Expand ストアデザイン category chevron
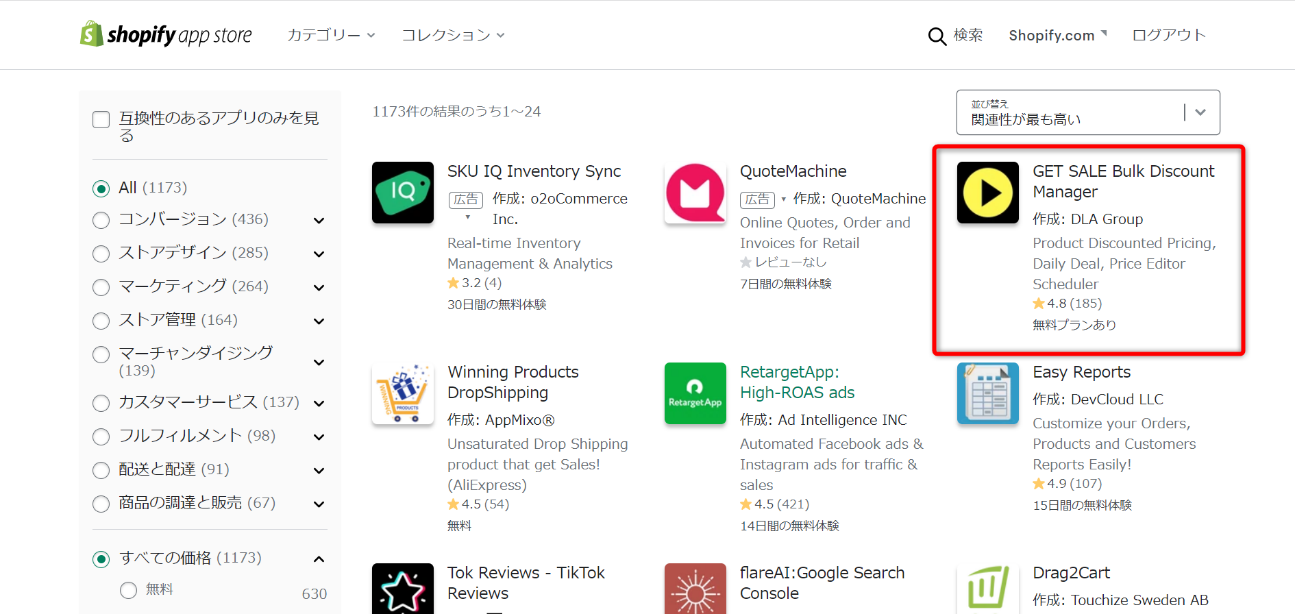This screenshot has width=1295, height=614. tap(319, 253)
